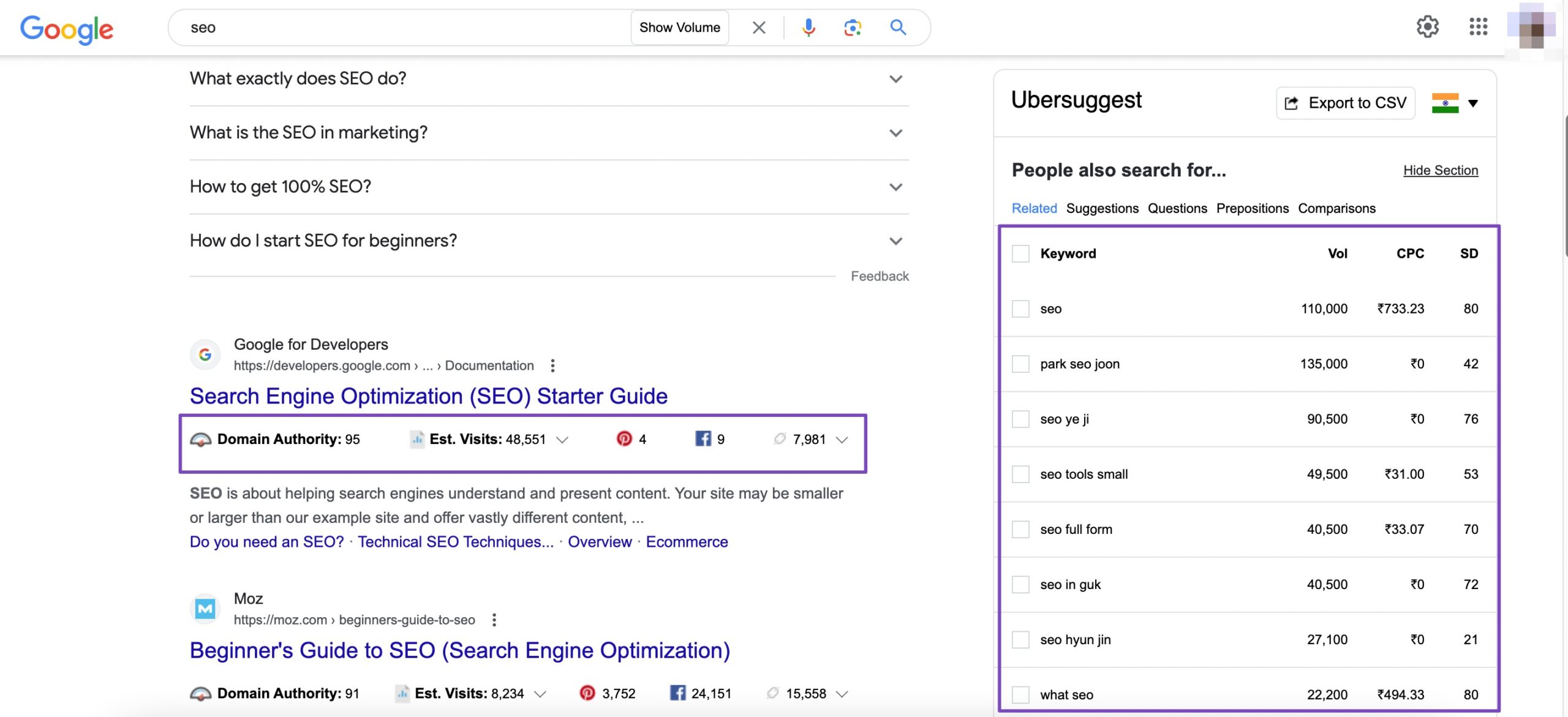This screenshot has width=1568, height=717.
Task: Switch to the Questions tab
Action: [1177, 208]
